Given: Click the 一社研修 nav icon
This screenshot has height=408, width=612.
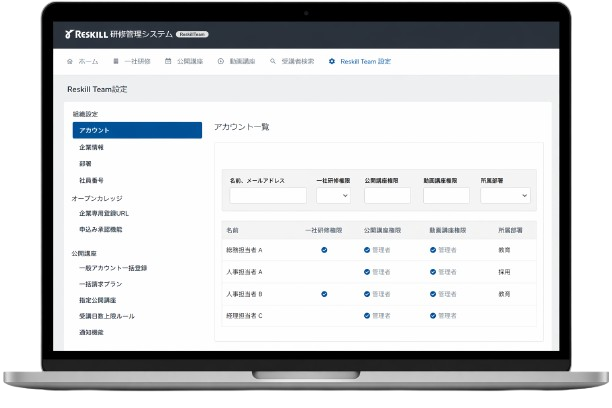Looking at the screenshot, I should pyautogui.click(x=116, y=61).
